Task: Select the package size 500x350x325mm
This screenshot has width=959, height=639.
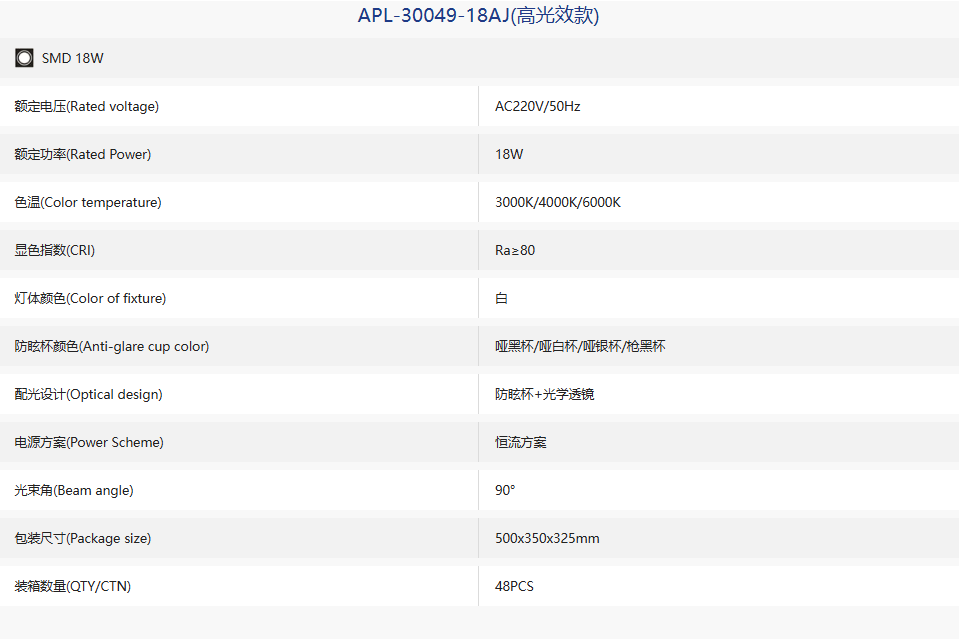Action: coord(547,538)
